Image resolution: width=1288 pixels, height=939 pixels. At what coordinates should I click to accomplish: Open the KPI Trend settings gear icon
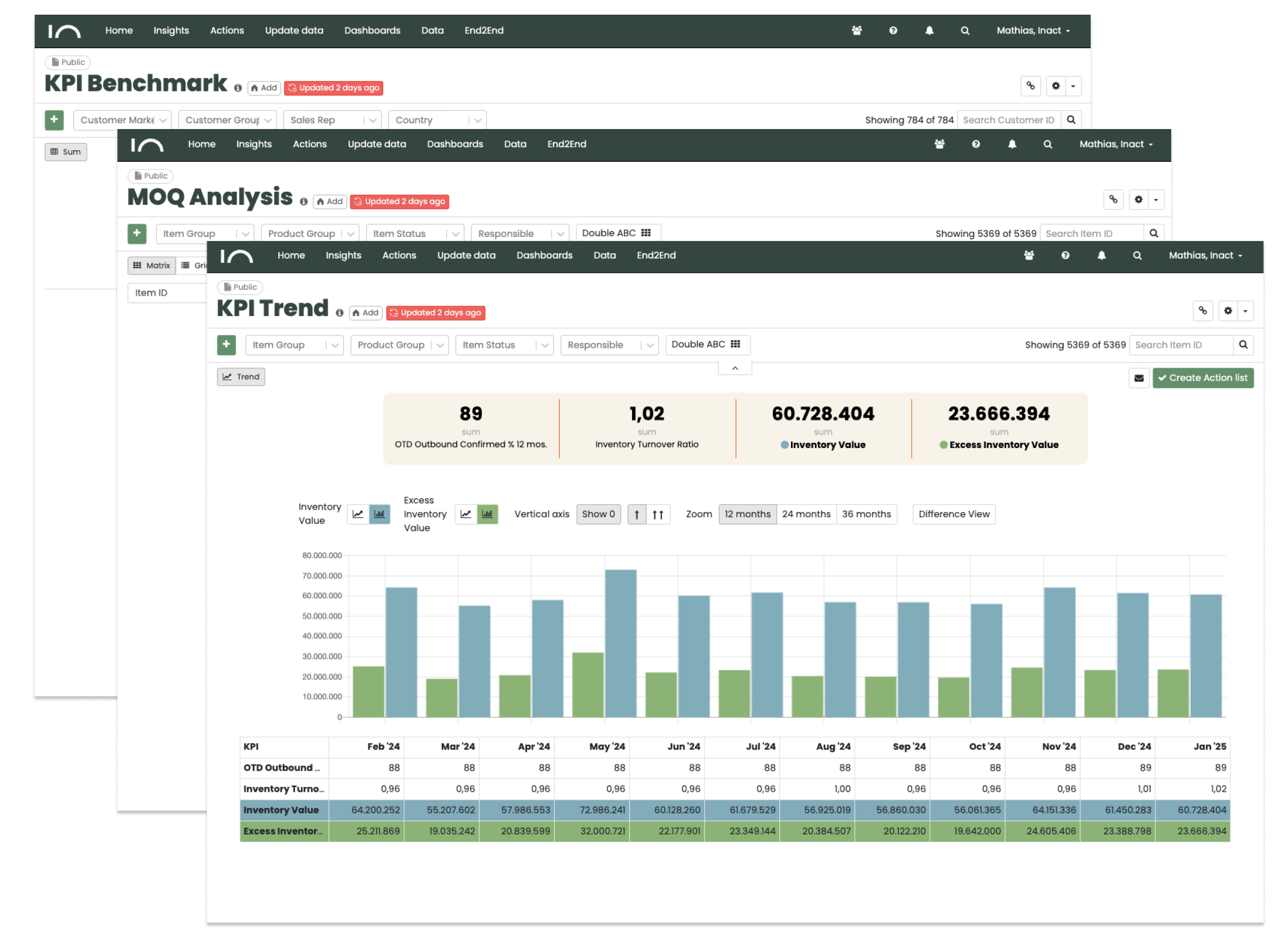pyautogui.click(x=1228, y=311)
